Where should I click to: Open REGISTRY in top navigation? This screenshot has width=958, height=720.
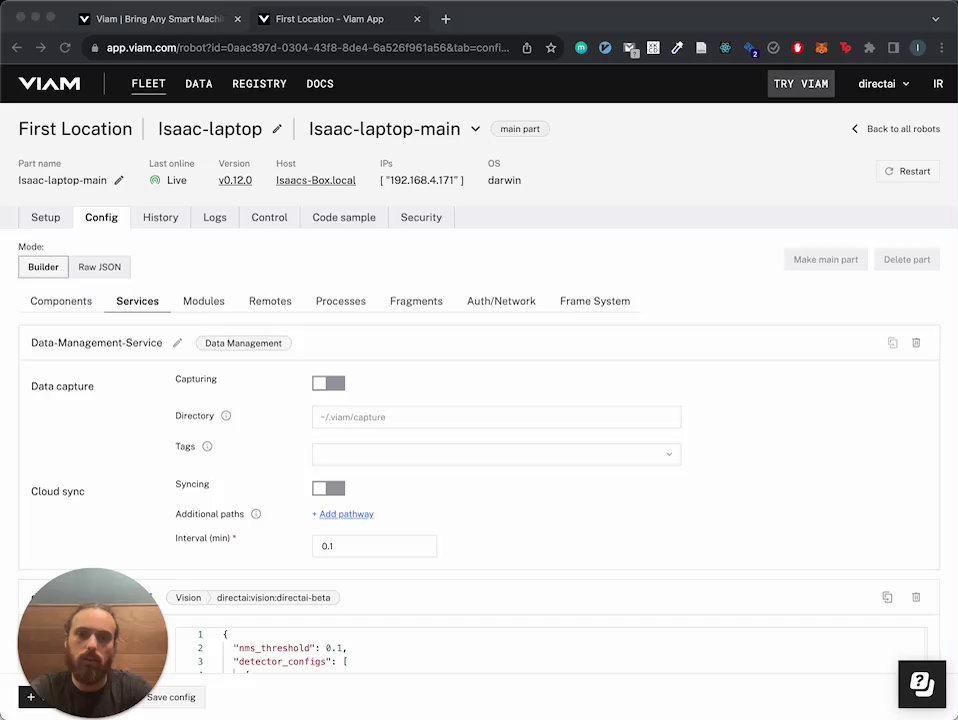click(259, 84)
